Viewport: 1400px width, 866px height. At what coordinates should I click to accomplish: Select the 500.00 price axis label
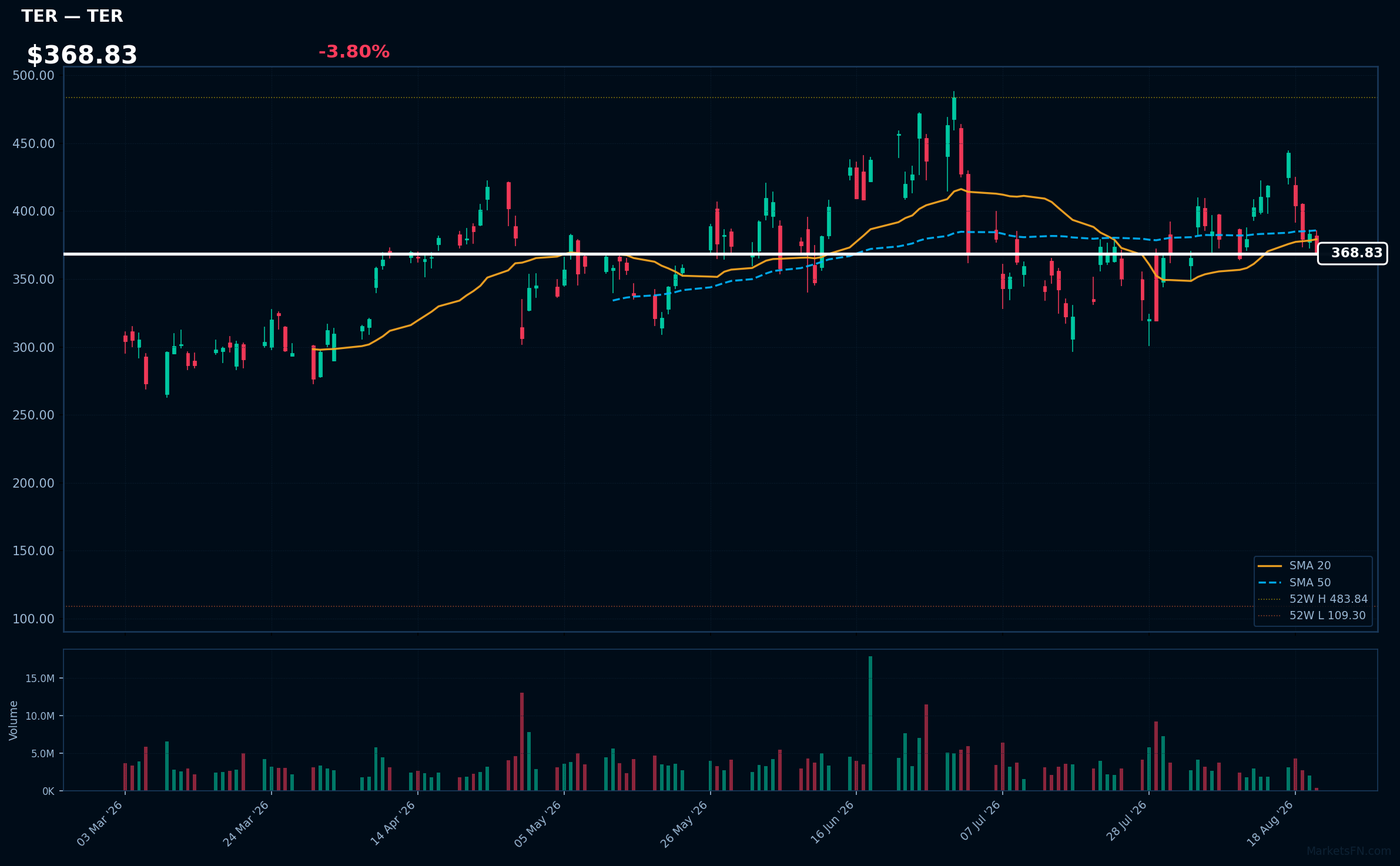tap(34, 76)
